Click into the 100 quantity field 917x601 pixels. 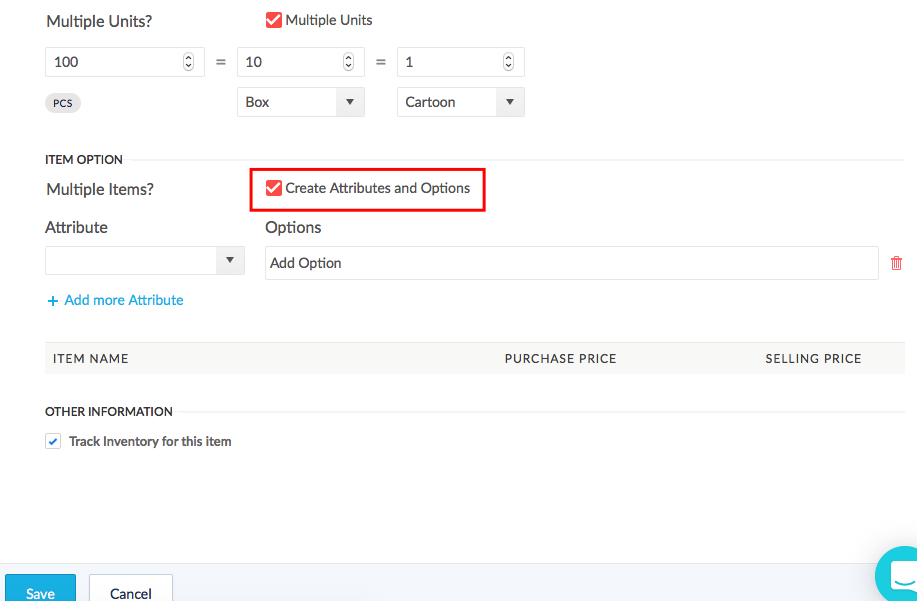pyautogui.click(x=125, y=62)
